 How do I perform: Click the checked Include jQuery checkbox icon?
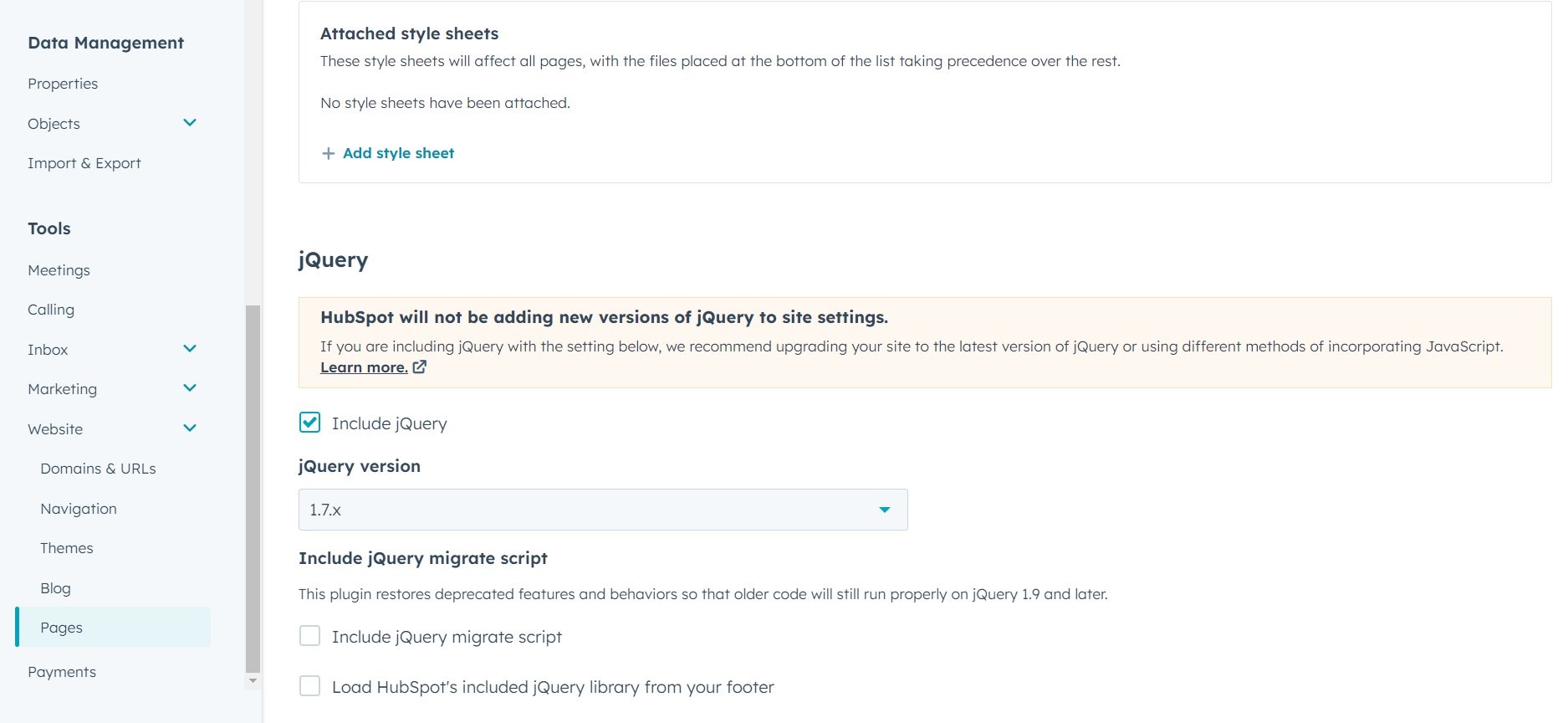(309, 423)
